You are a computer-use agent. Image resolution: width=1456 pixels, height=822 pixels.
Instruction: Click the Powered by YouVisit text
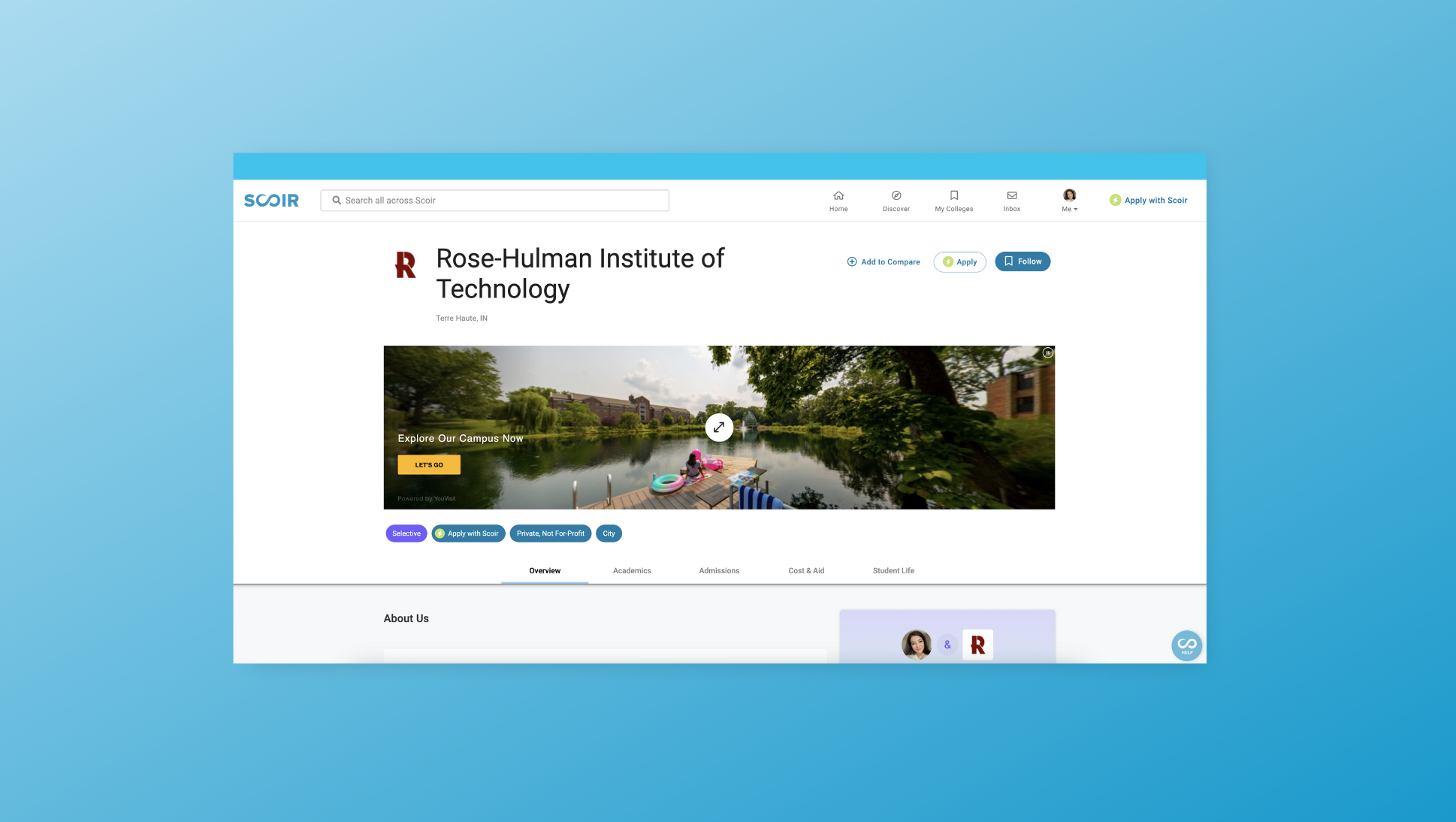tap(427, 499)
